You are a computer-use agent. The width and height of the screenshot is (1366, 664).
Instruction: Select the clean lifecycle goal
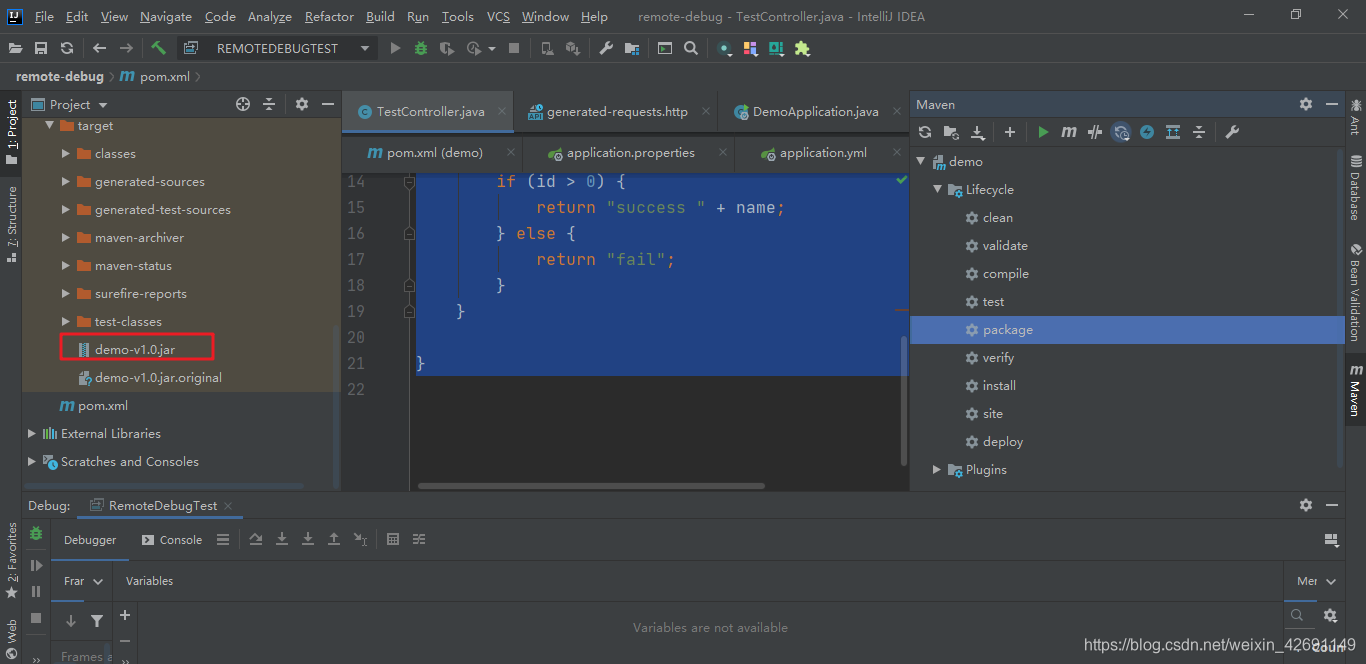pyautogui.click(x=997, y=218)
